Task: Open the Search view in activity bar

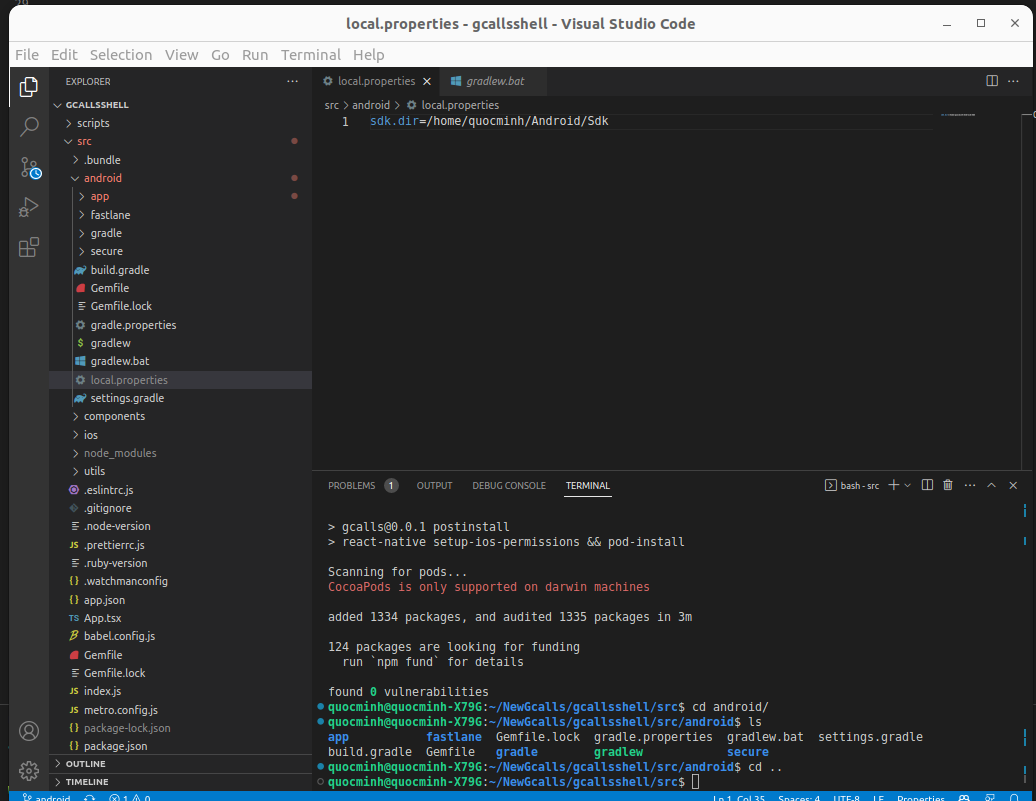Action: click(29, 127)
